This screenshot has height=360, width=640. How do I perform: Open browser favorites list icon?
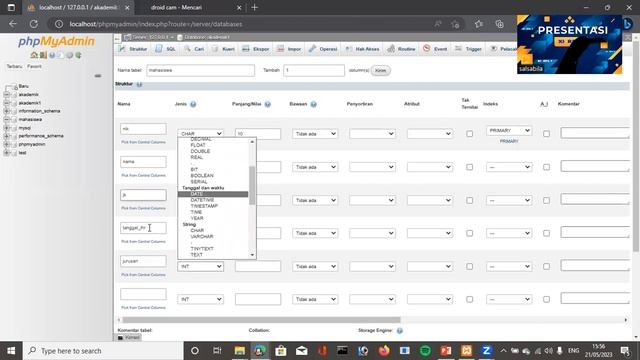pos(479,24)
